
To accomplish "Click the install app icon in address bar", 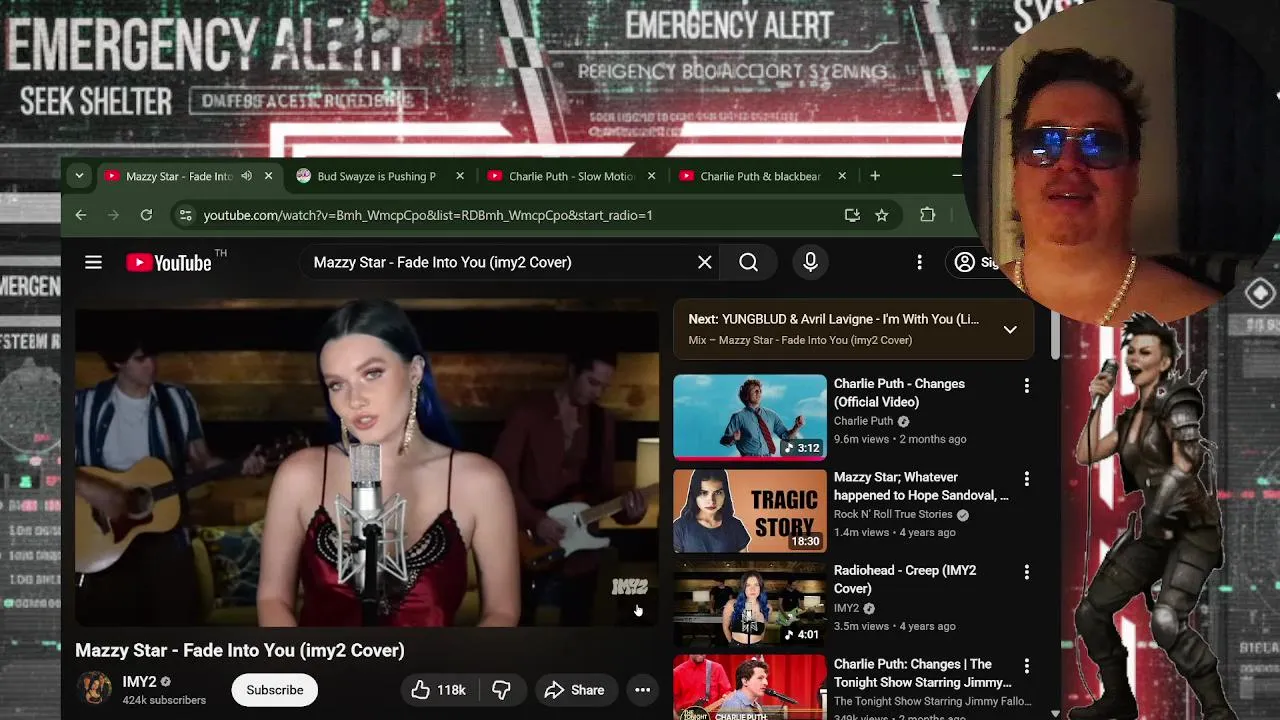I will pos(852,215).
